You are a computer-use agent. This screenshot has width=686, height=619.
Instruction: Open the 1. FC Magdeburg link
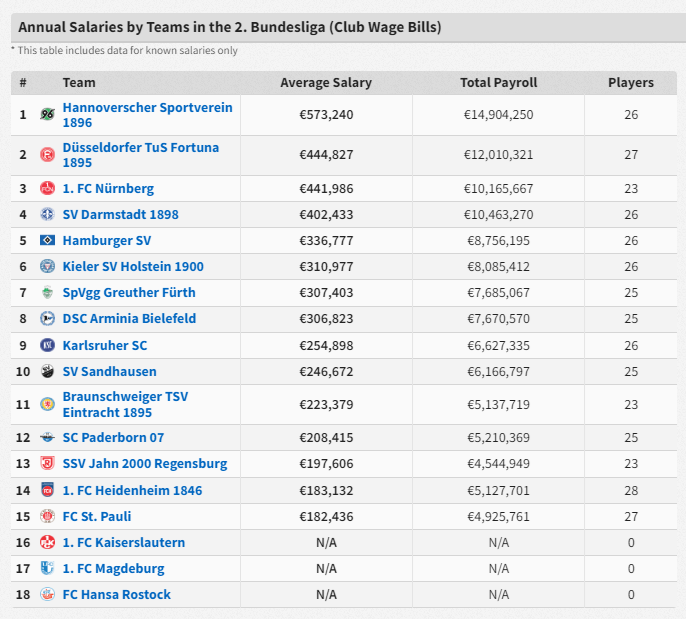tap(113, 569)
